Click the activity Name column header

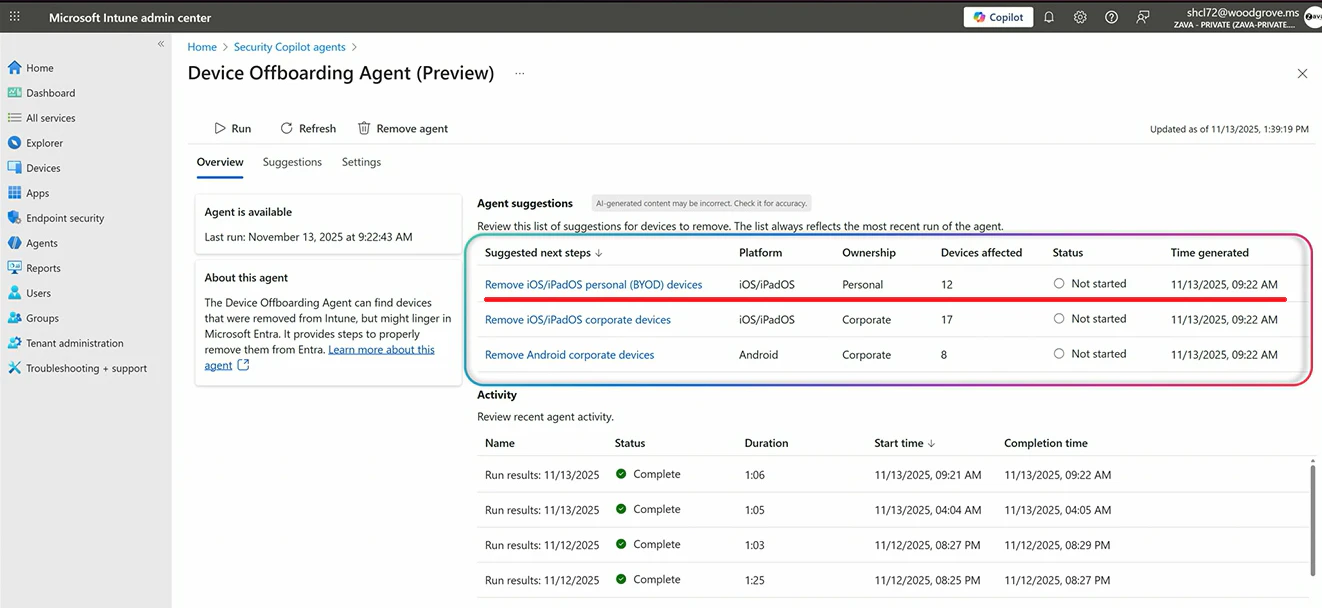[500, 443]
